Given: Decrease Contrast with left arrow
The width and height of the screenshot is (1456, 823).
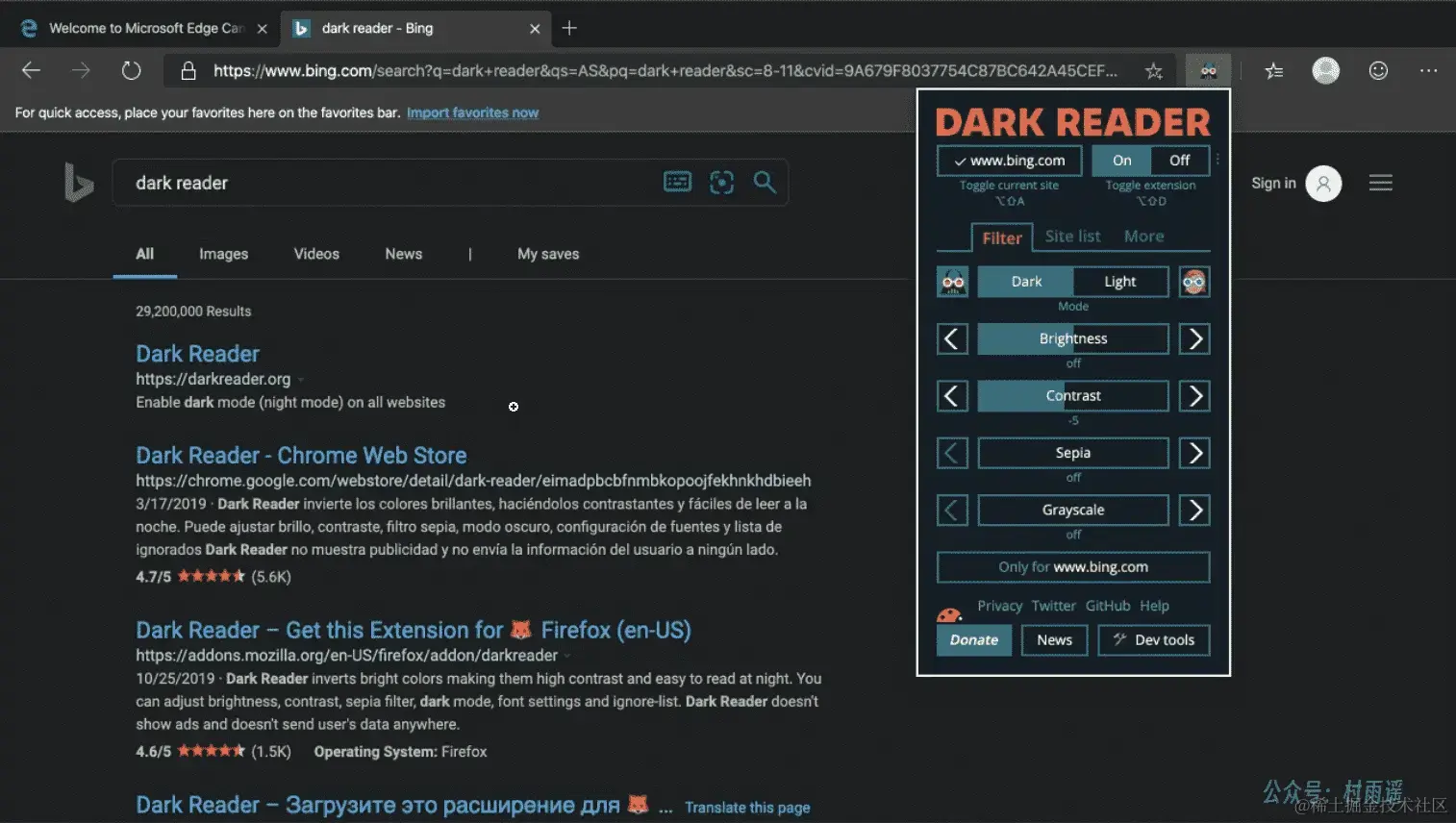Looking at the screenshot, I should [x=952, y=396].
